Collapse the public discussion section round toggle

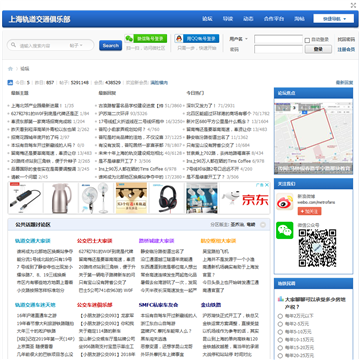263,225
